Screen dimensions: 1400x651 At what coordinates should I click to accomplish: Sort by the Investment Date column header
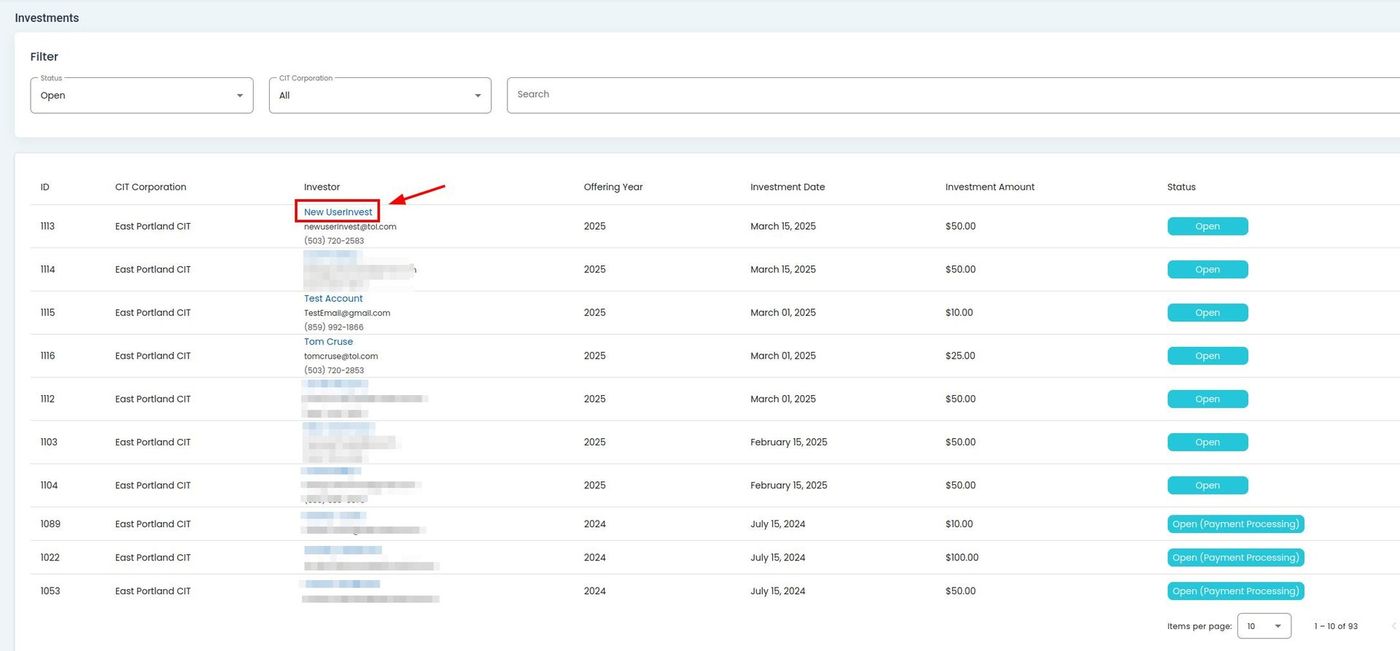787,187
